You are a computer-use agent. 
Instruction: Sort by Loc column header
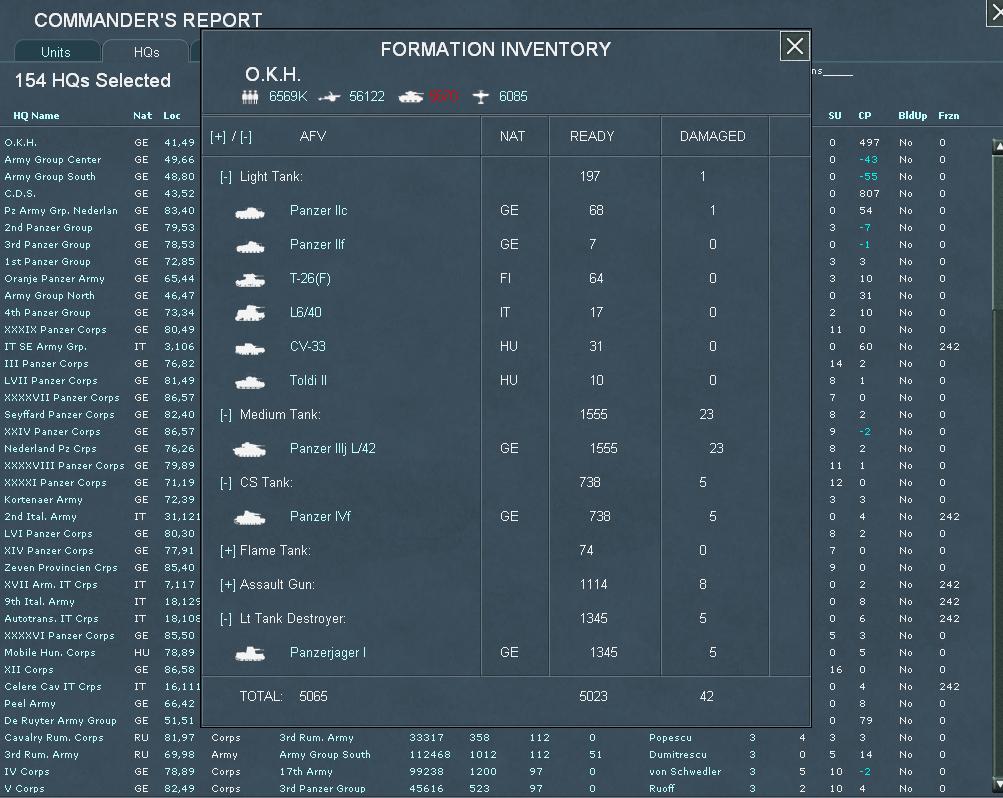pyautogui.click(x=171, y=116)
